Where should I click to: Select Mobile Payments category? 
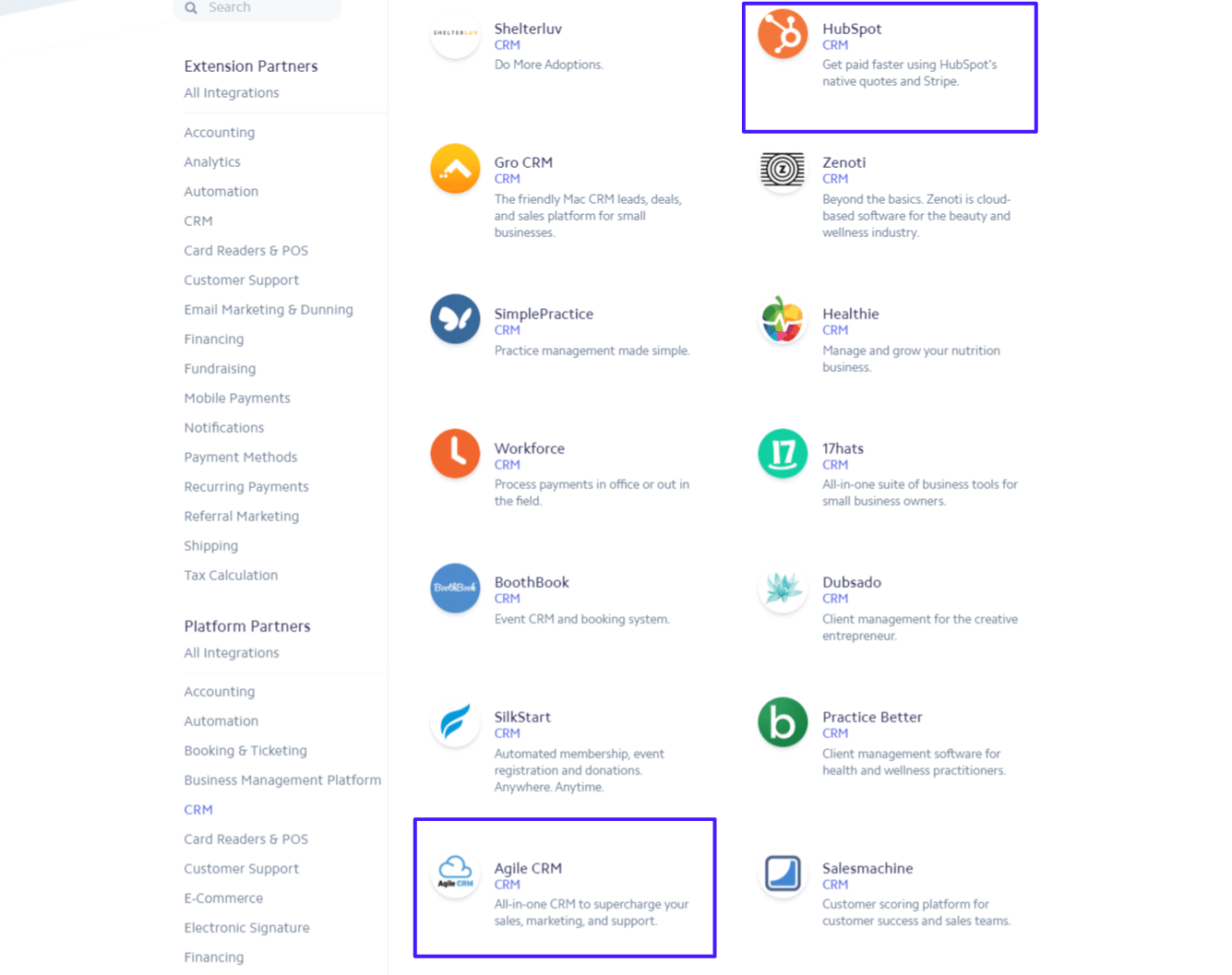pyautogui.click(x=237, y=398)
